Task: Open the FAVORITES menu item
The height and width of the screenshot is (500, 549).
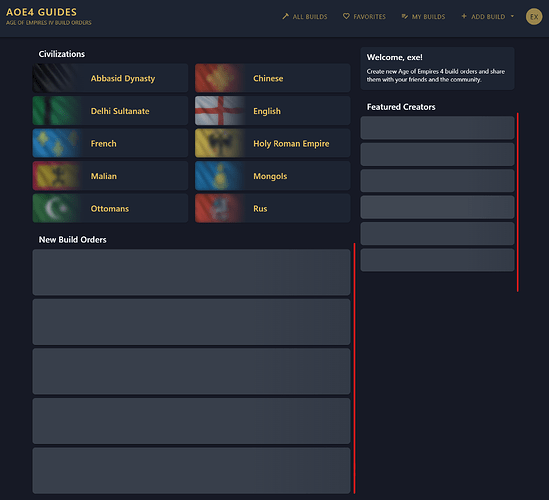Action: 364,16
